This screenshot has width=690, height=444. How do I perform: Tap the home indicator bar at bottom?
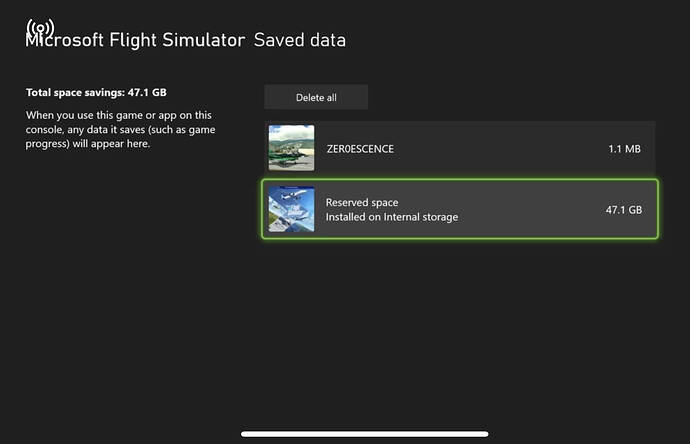(364, 434)
